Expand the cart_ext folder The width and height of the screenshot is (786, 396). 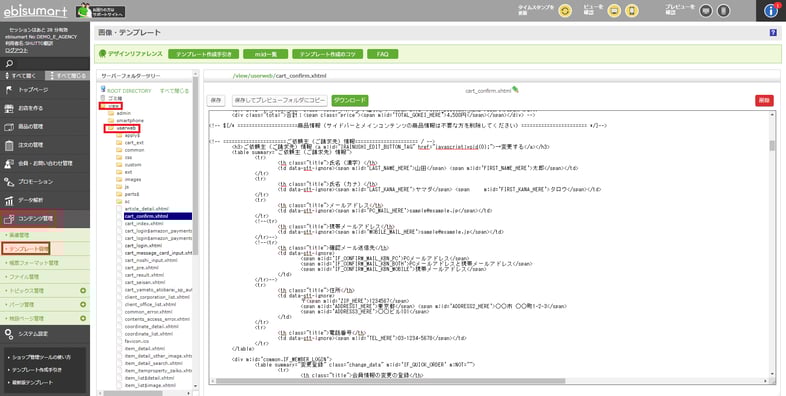[134, 143]
